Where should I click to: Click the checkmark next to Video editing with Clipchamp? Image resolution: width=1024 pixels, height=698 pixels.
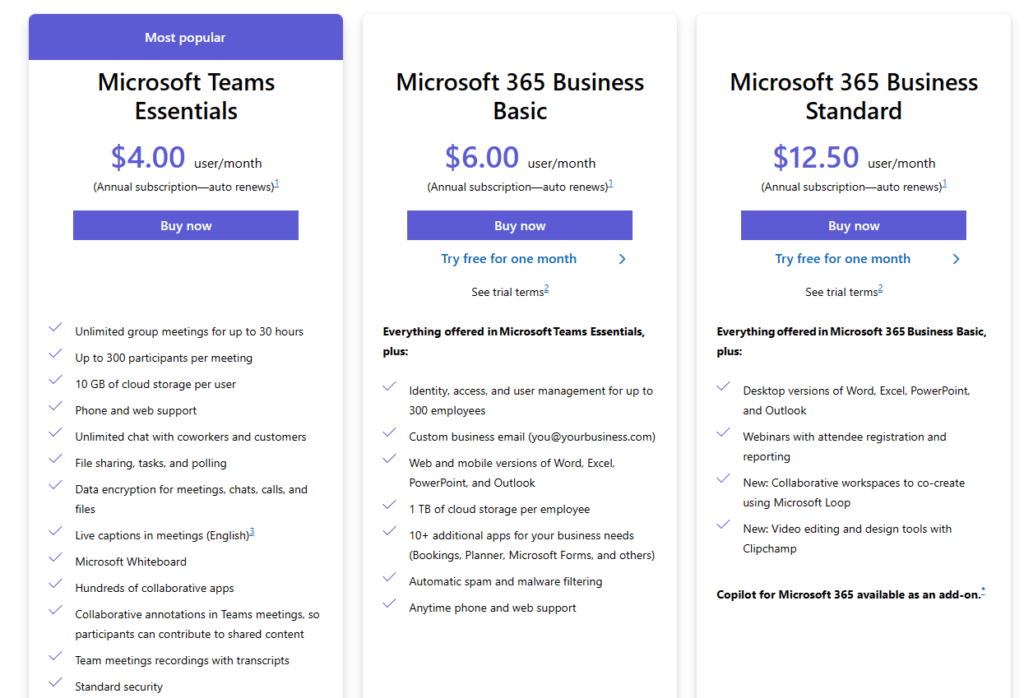tap(723, 525)
